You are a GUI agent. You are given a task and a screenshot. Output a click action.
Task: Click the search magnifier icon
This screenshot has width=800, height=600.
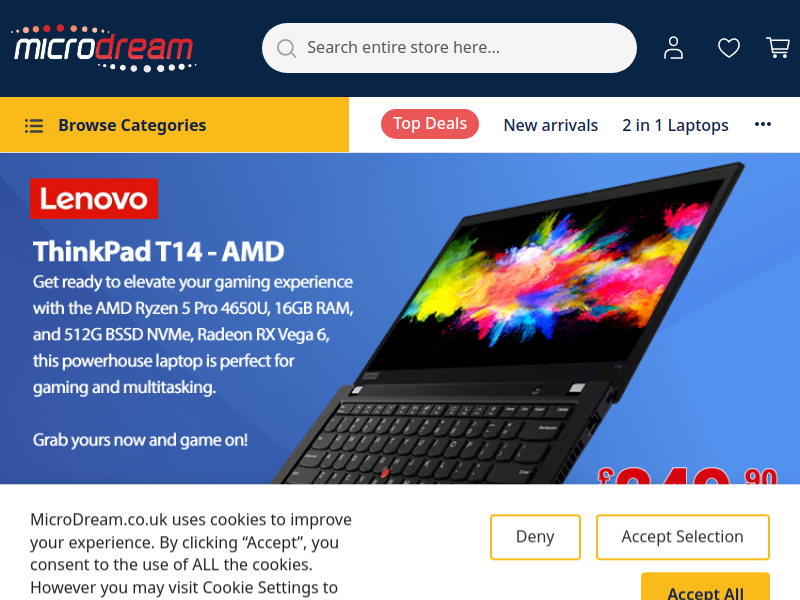(286, 48)
